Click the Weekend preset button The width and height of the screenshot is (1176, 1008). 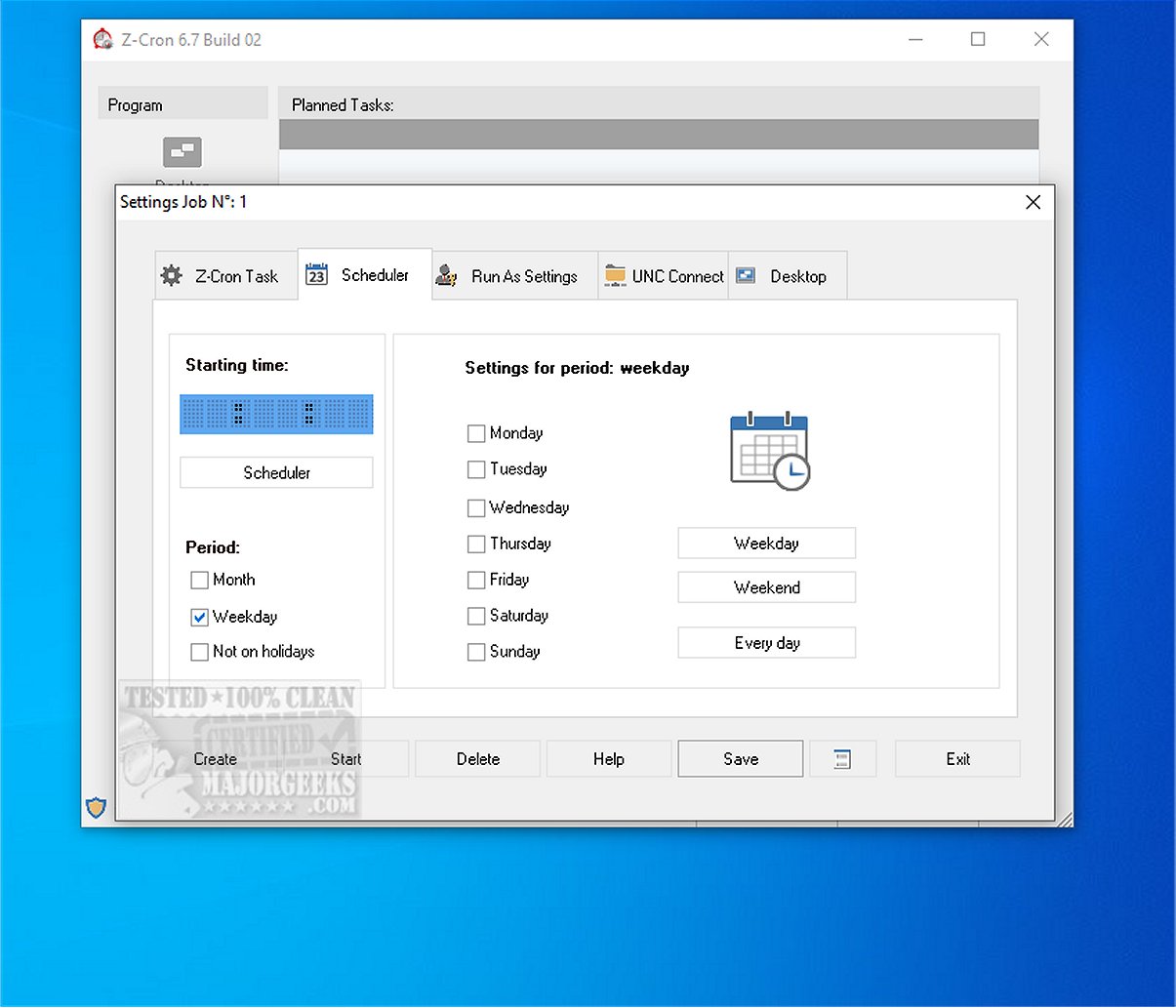click(767, 587)
